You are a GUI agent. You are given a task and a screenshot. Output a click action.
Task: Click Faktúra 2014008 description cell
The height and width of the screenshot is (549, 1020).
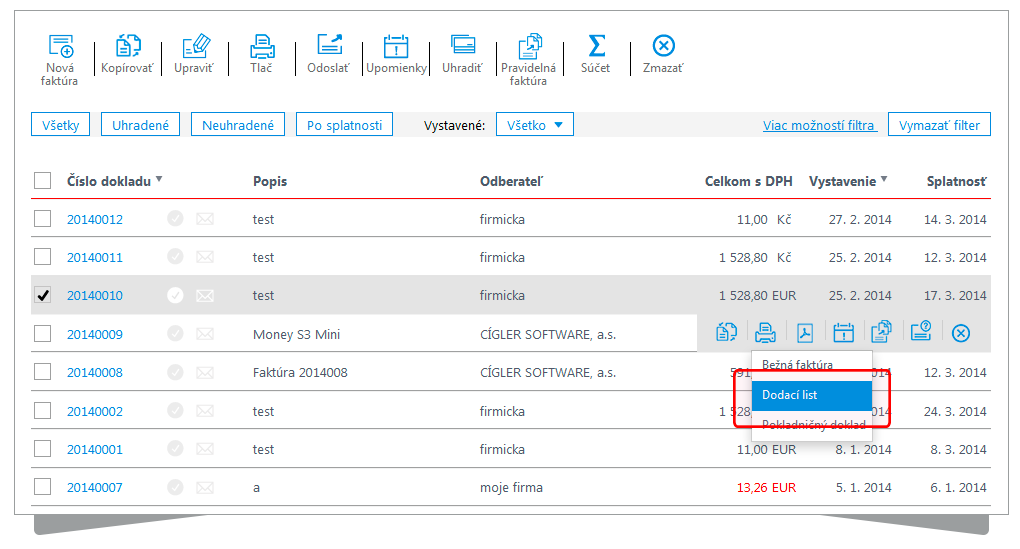coord(301,373)
